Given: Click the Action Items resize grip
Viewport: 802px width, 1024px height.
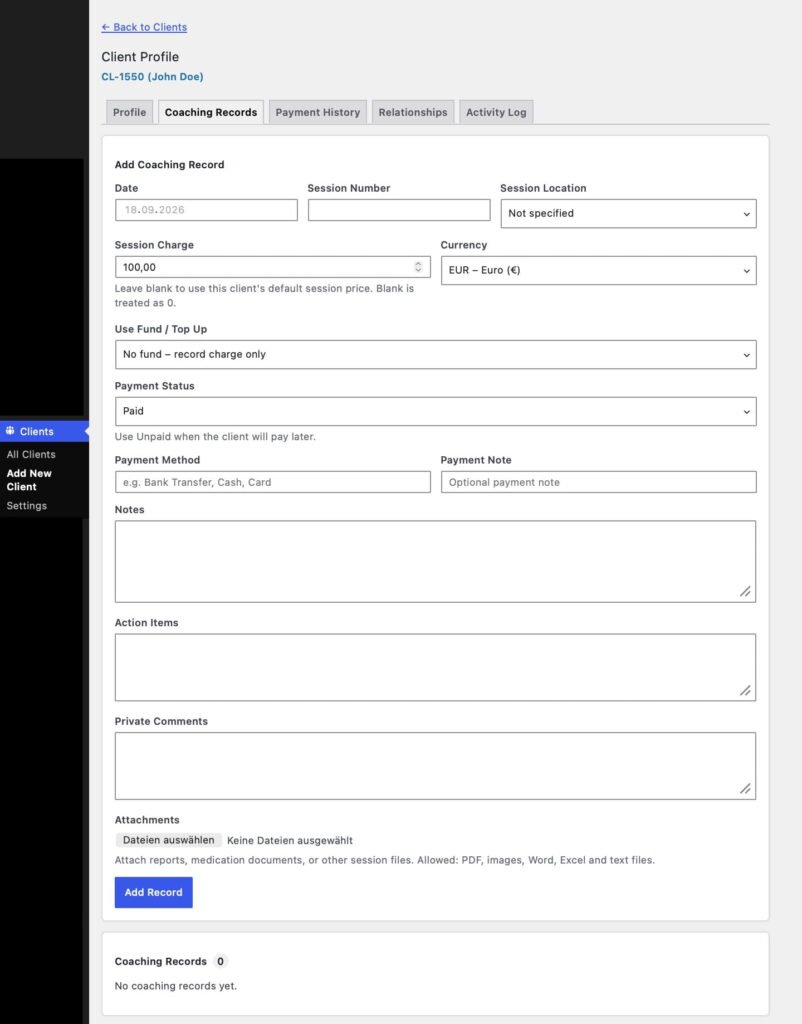Looking at the screenshot, I should 745,690.
